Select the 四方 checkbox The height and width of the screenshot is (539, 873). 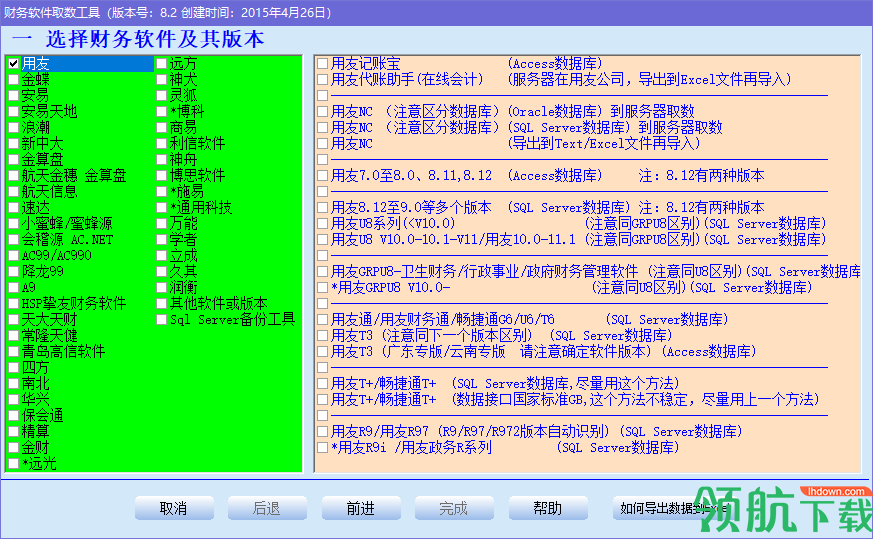click(14, 368)
